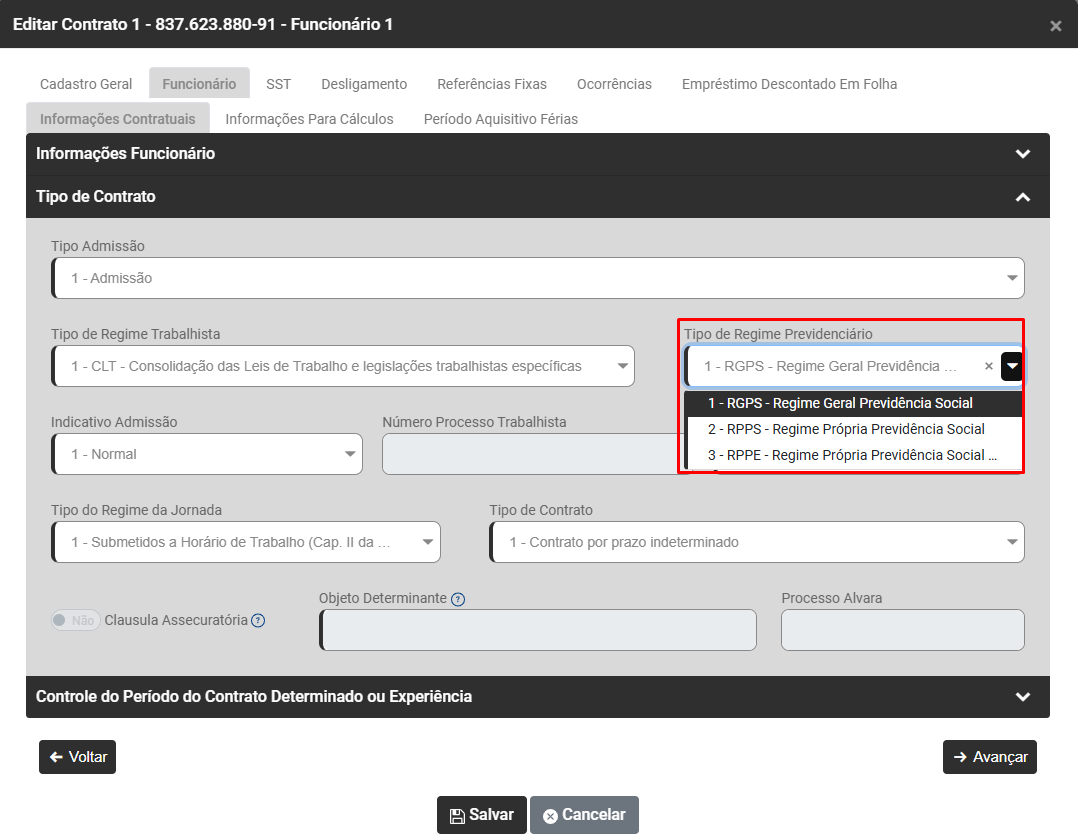Go to the Desligamento tab
Image resolution: width=1078 pixels, height=840 pixels.
point(364,84)
